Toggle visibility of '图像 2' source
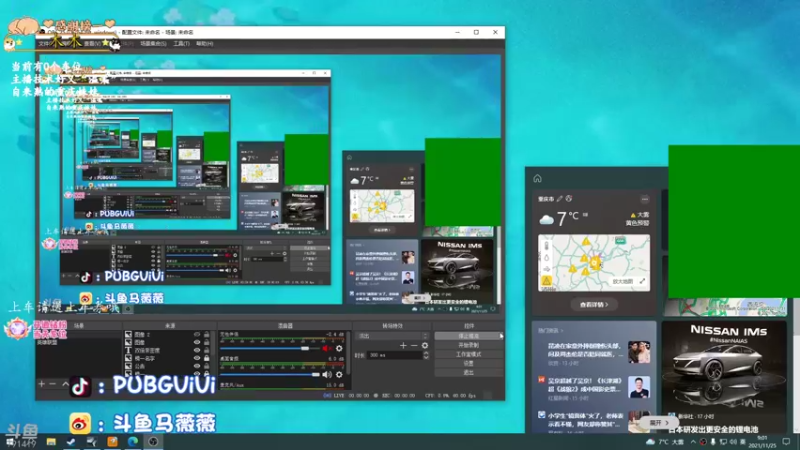Image resolution: width=800 pixels, height=450 pixels. pyautogui.click(x=197, y=335)
